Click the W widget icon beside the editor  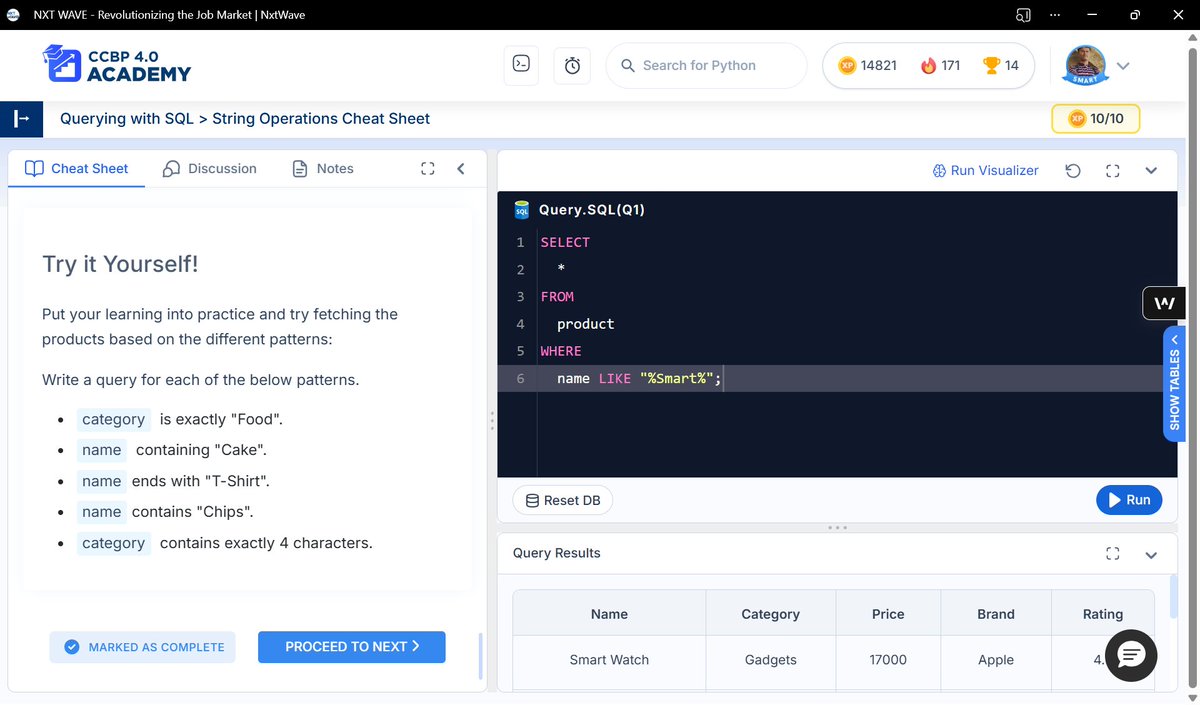(x=1164, y=303)
